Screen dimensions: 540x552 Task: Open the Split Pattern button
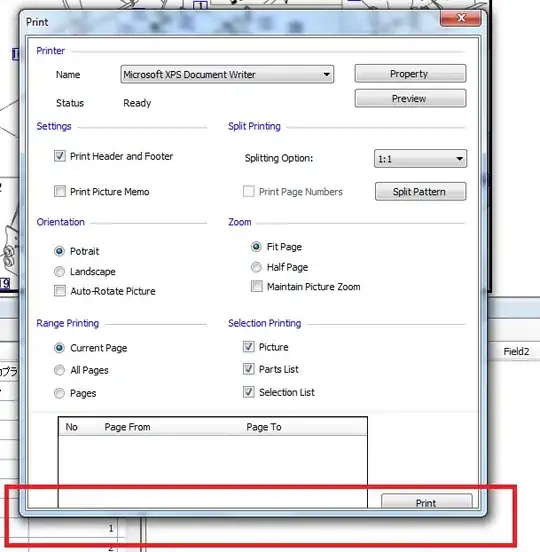pyautogui.click(x=420, y=192)
